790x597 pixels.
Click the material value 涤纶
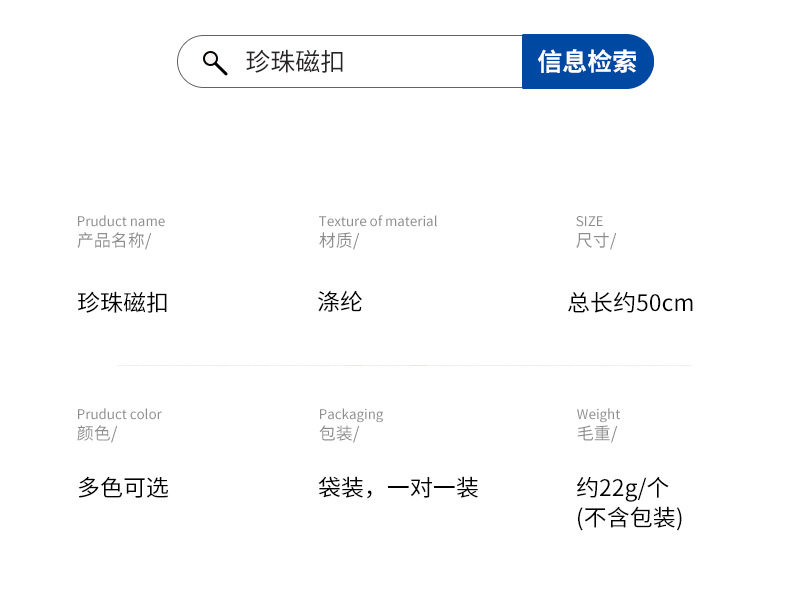click(340, 302)
